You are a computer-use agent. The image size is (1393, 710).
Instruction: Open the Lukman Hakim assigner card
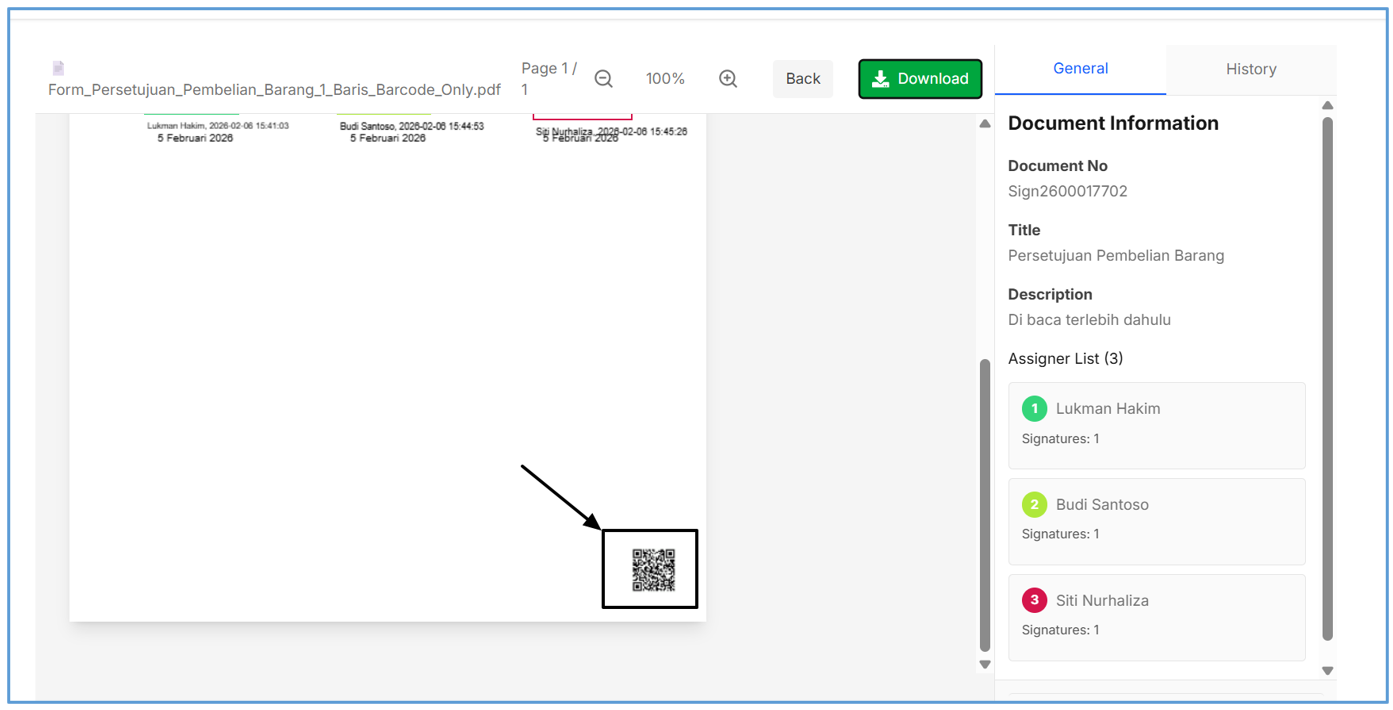(1156, 425)
